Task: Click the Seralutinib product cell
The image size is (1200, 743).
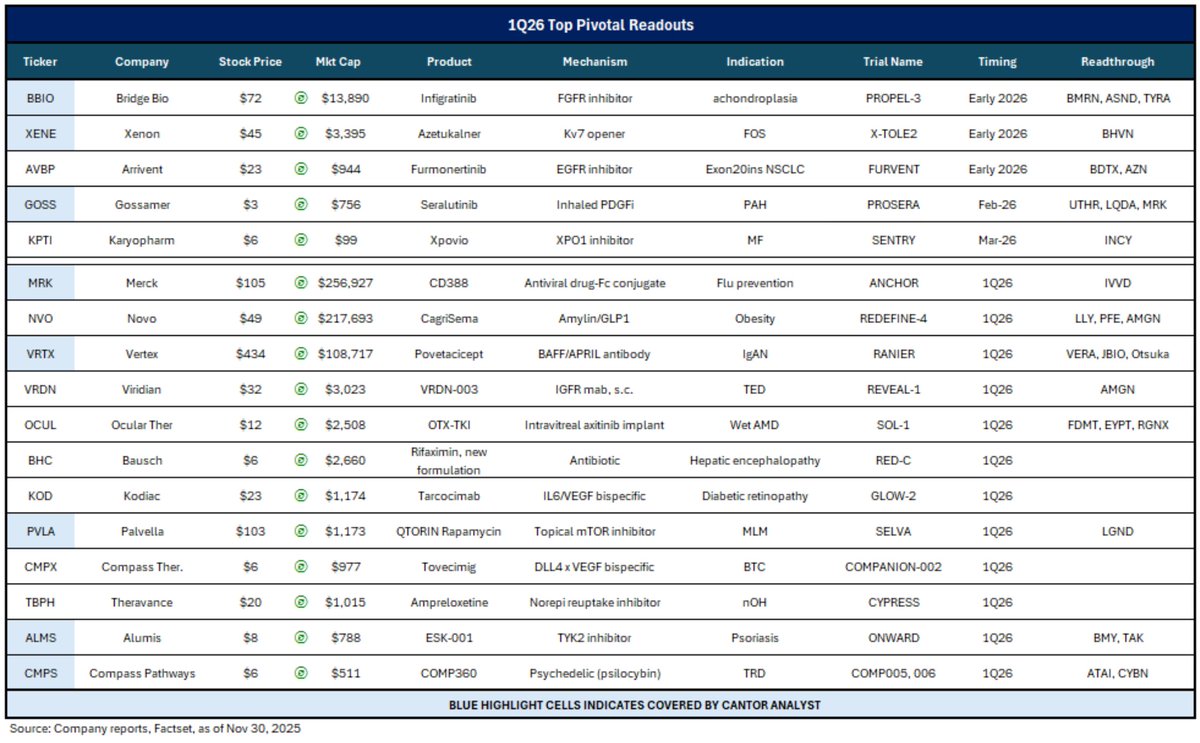Action: tap(449, 205)
